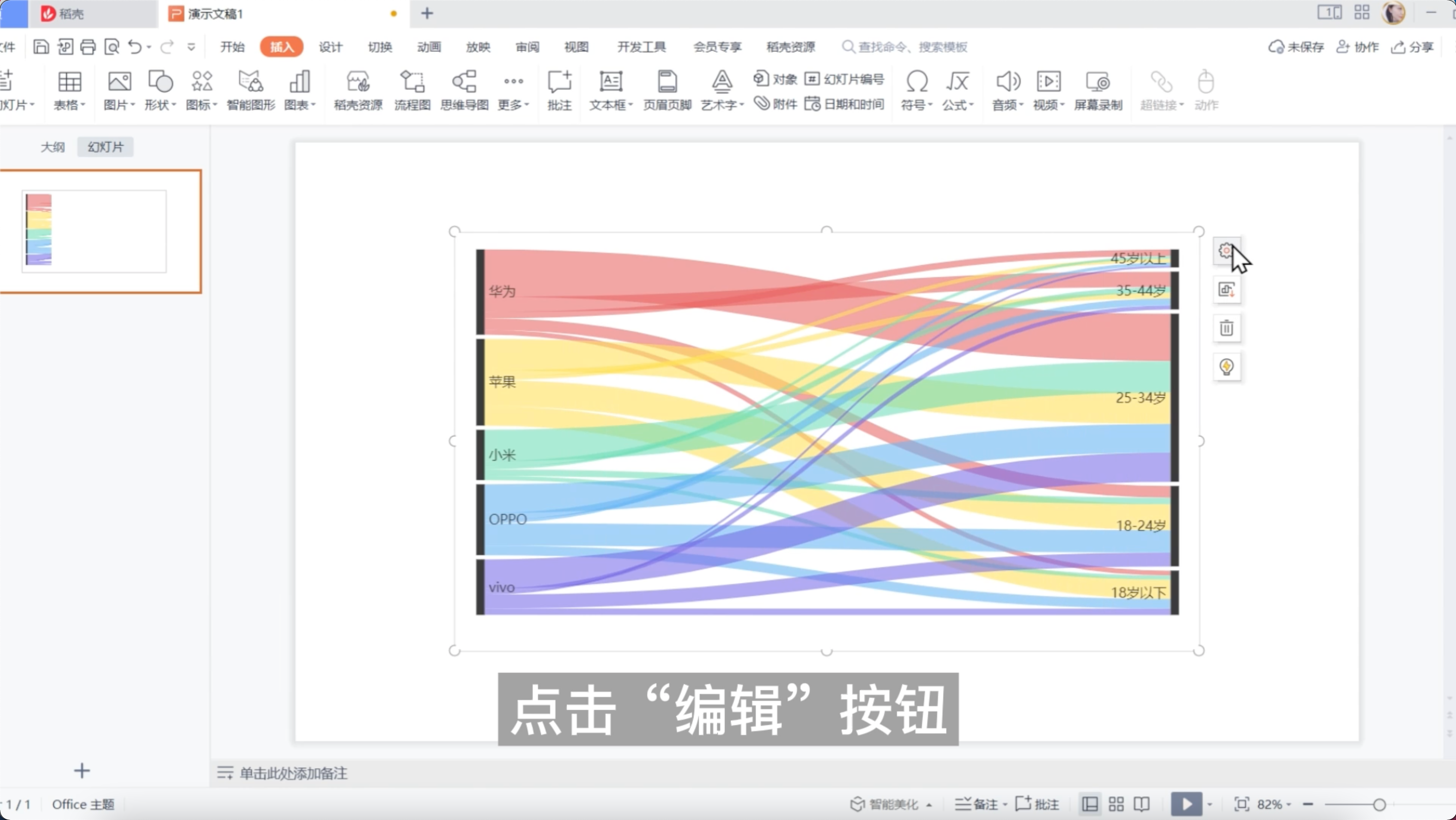Screen dimensions: 1456x820
Task: Insert 视频 video
Action: pos(1048,90)
